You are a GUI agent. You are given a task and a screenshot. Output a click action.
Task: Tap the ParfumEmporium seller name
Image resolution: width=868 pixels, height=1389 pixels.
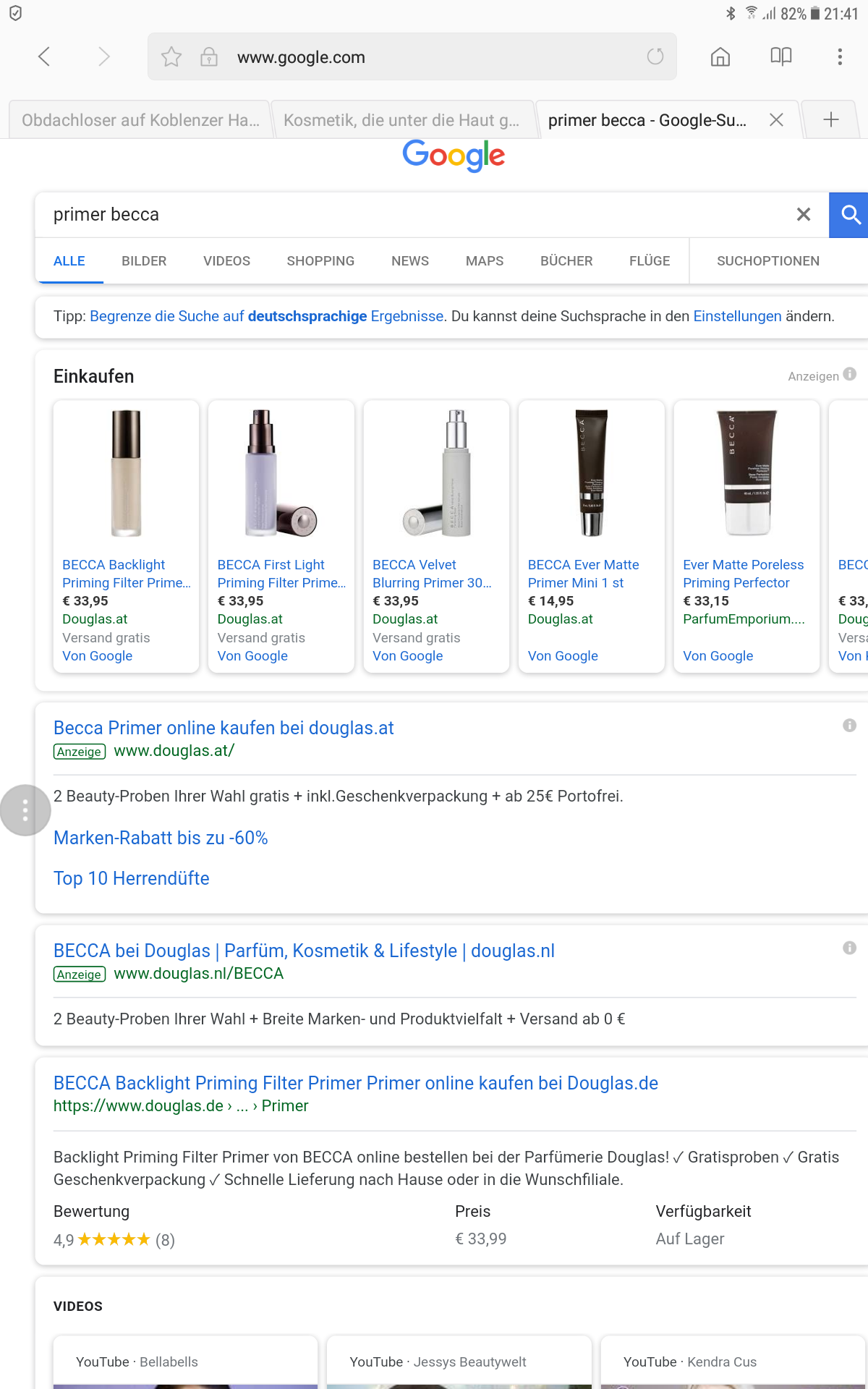click(x=744, y=619)
